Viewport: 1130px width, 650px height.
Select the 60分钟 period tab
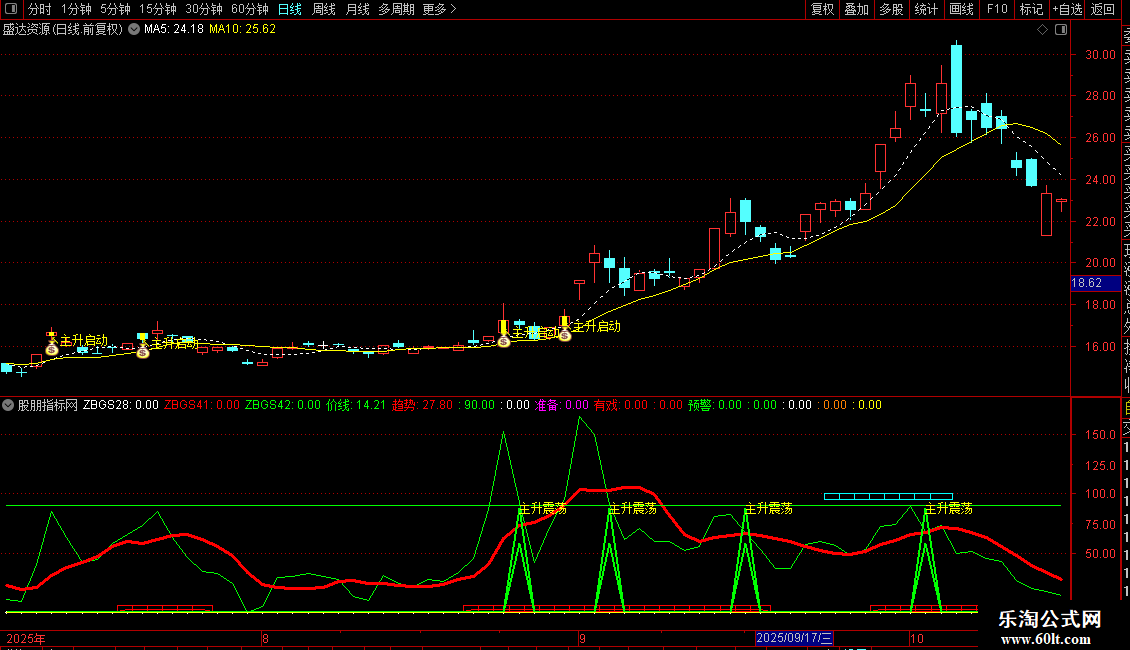[250, 9]
